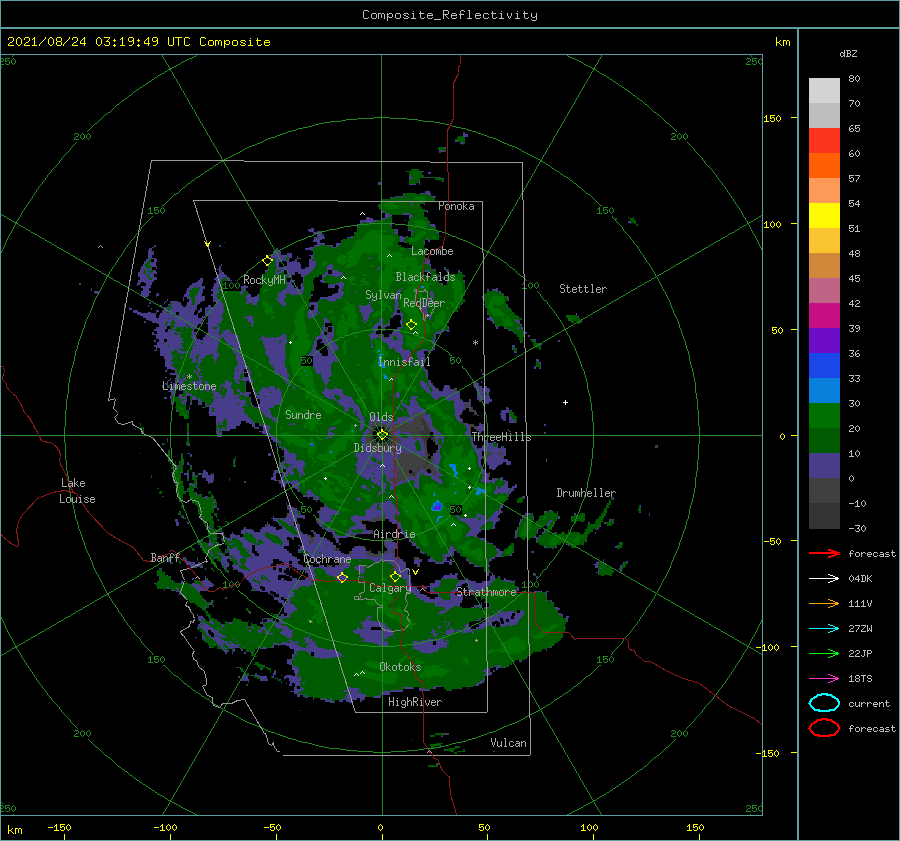Click the red 'forecast' ellipse in legend

(824, 728)
